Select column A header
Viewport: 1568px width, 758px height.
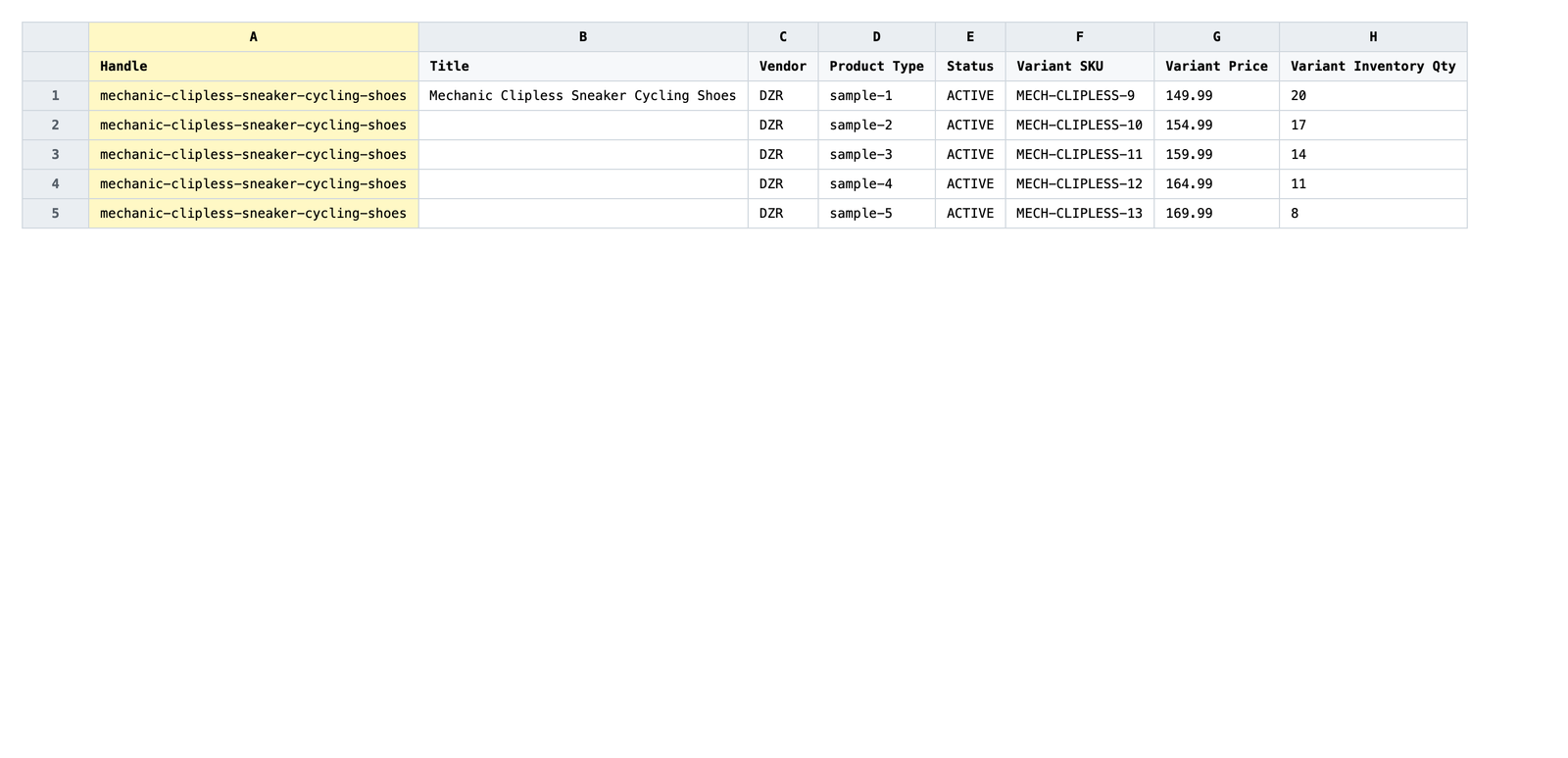coord(253,37)
